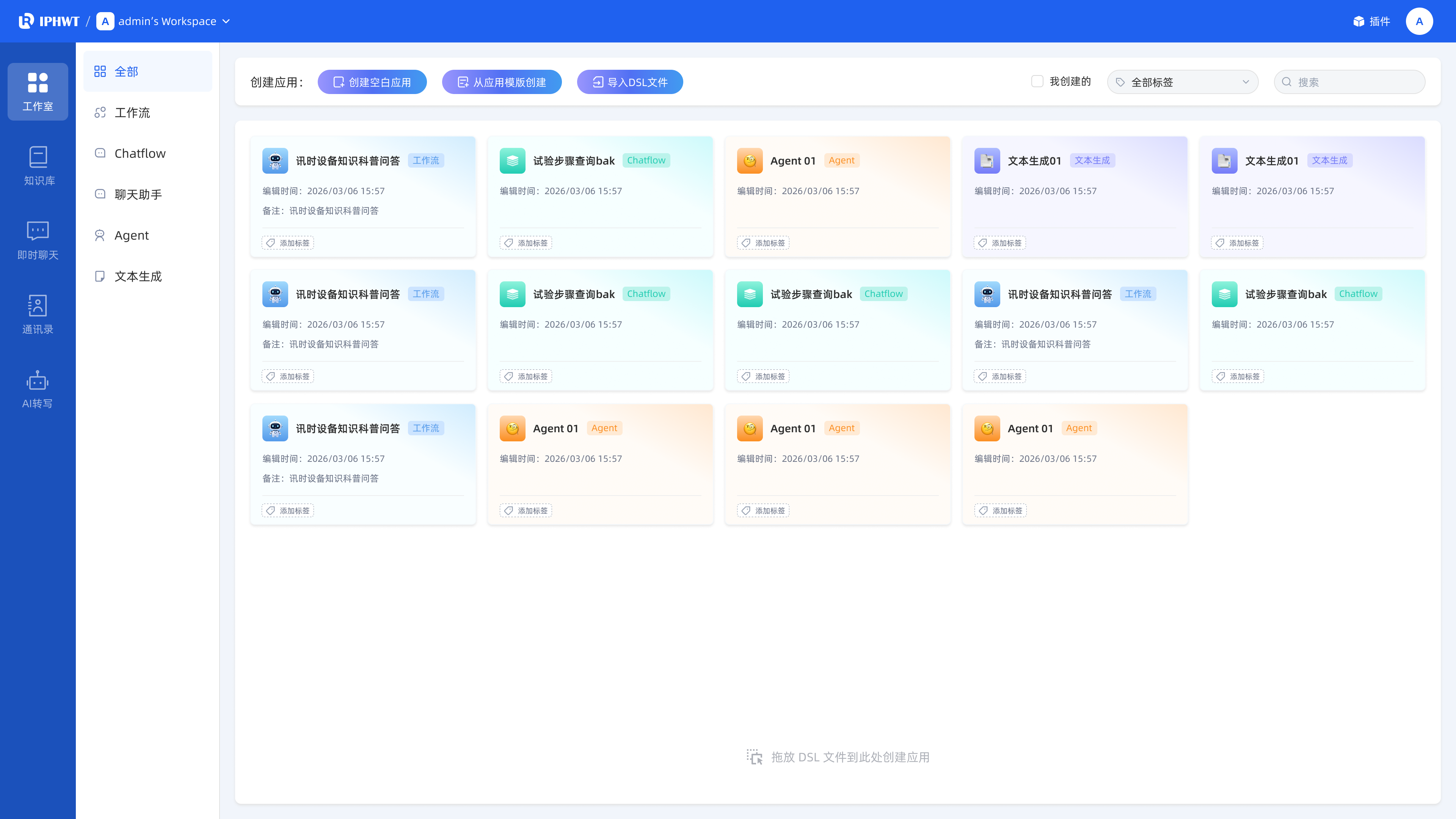The height and width of the screenshot is (819, 1456).
Task: Click 导入DSL文件 button
Action: pos(630,82)
